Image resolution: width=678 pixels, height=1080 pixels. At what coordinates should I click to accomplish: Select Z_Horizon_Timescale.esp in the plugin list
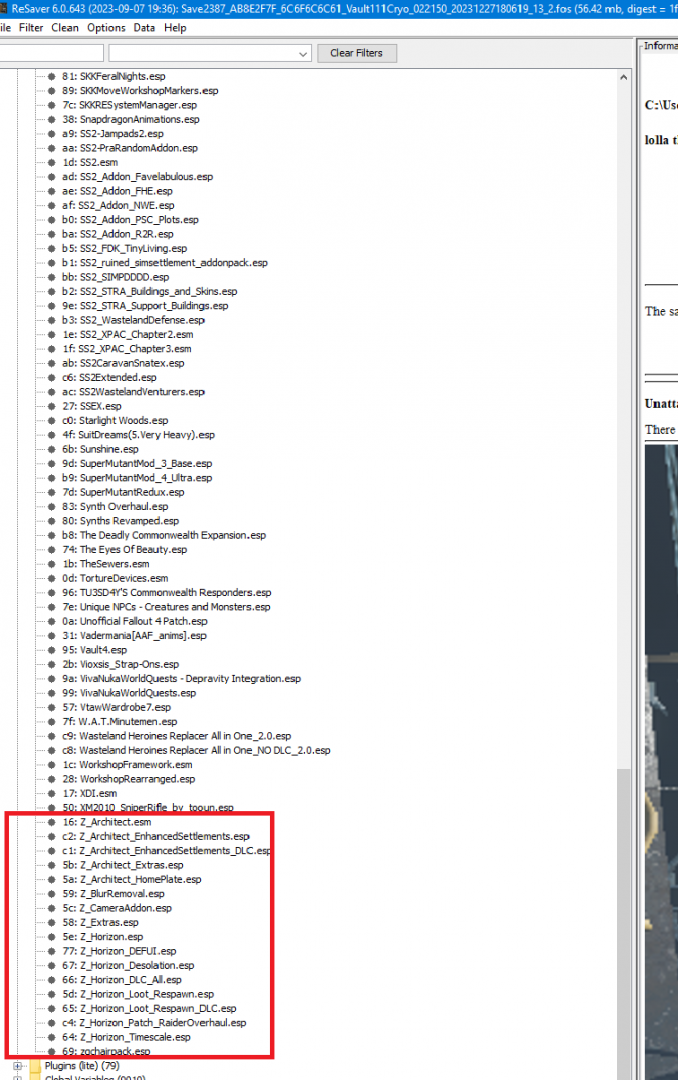click(134, 1037)
